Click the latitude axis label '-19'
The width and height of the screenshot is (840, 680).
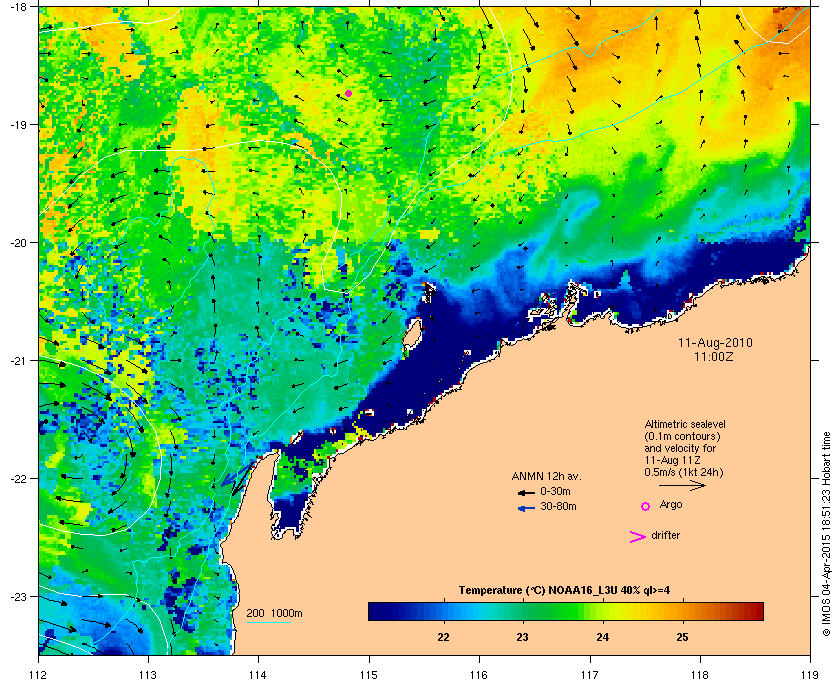[18, 125]
